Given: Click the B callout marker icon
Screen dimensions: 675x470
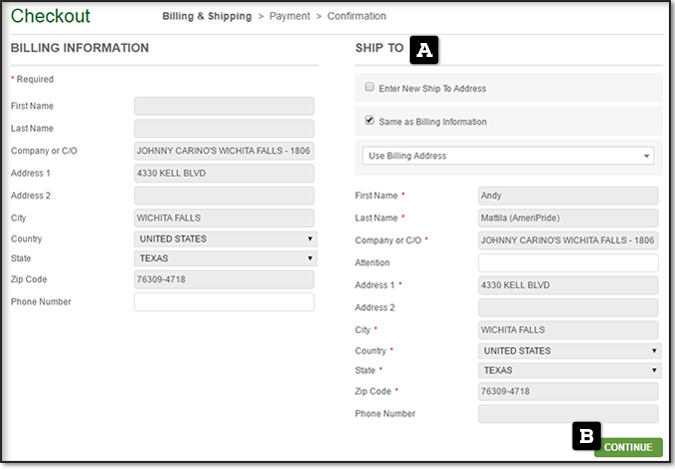Looking at the screenshot, I should coord(587,437).
